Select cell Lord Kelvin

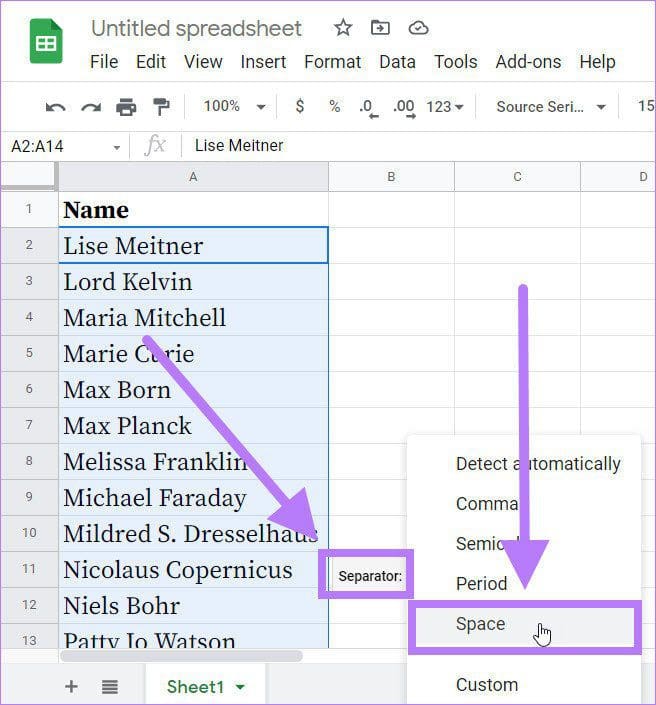193,281
